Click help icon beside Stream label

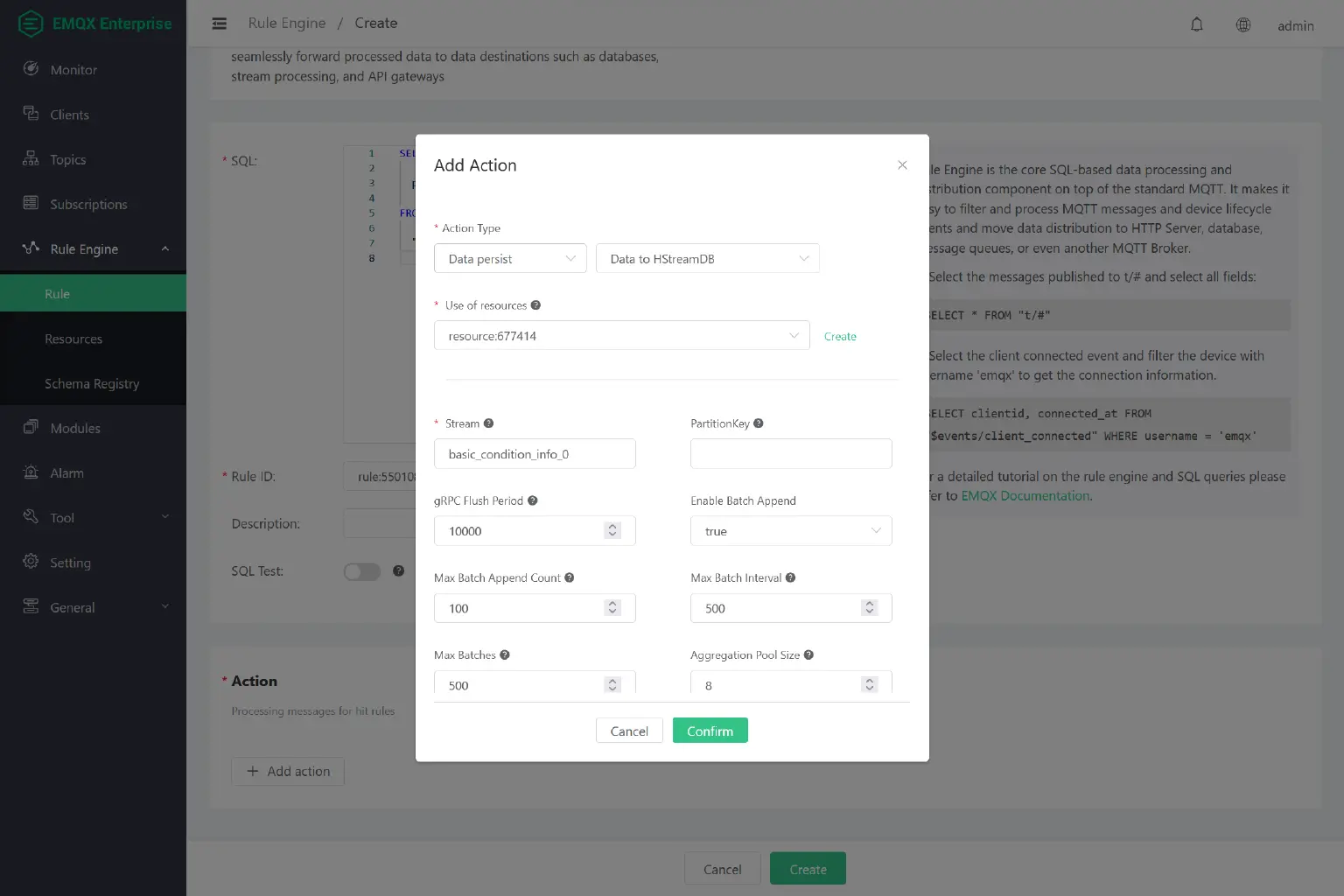click(x=488, y=423)
